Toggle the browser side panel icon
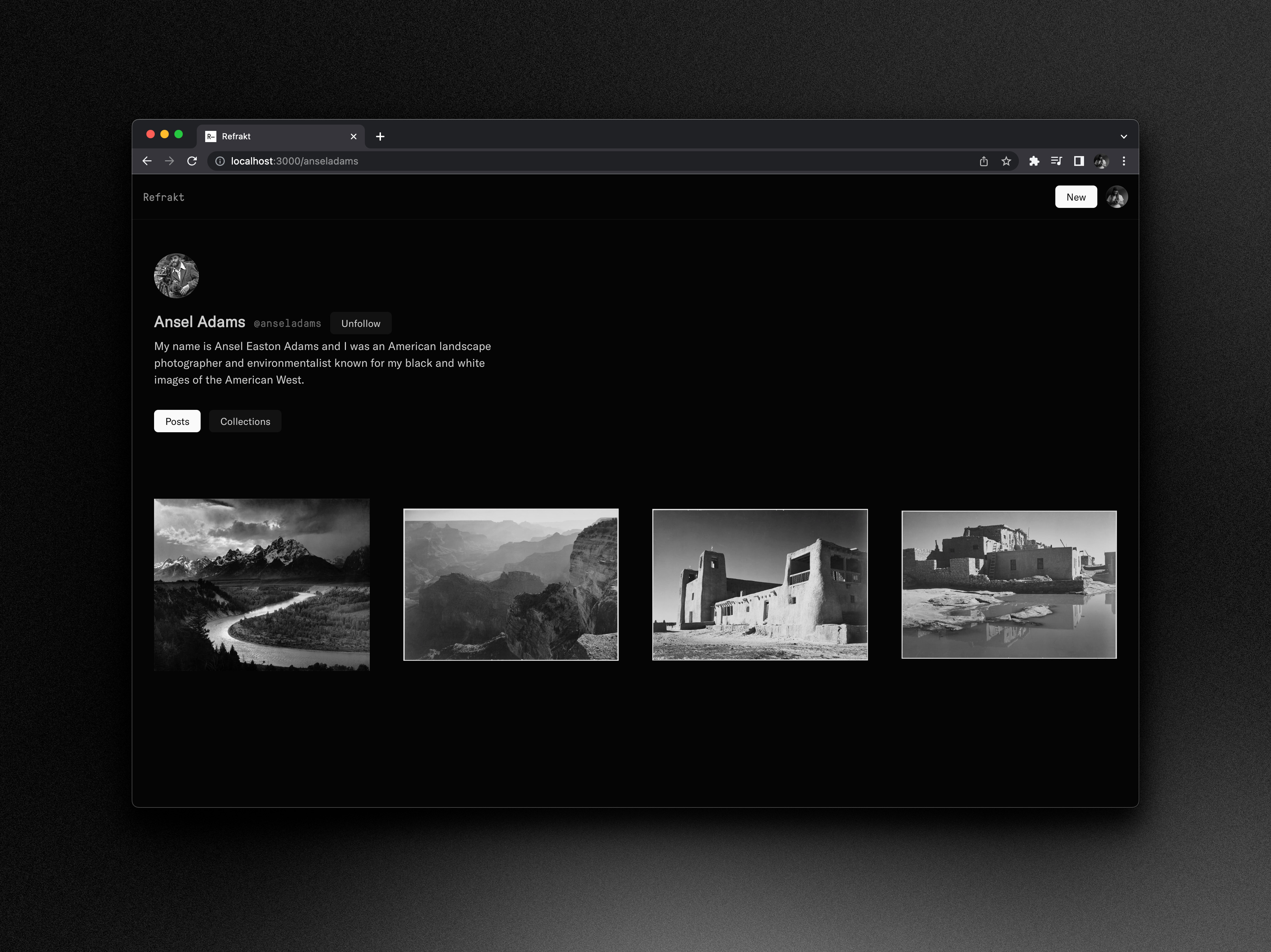Screen dimensions: 1271x952 [1079, 161]
